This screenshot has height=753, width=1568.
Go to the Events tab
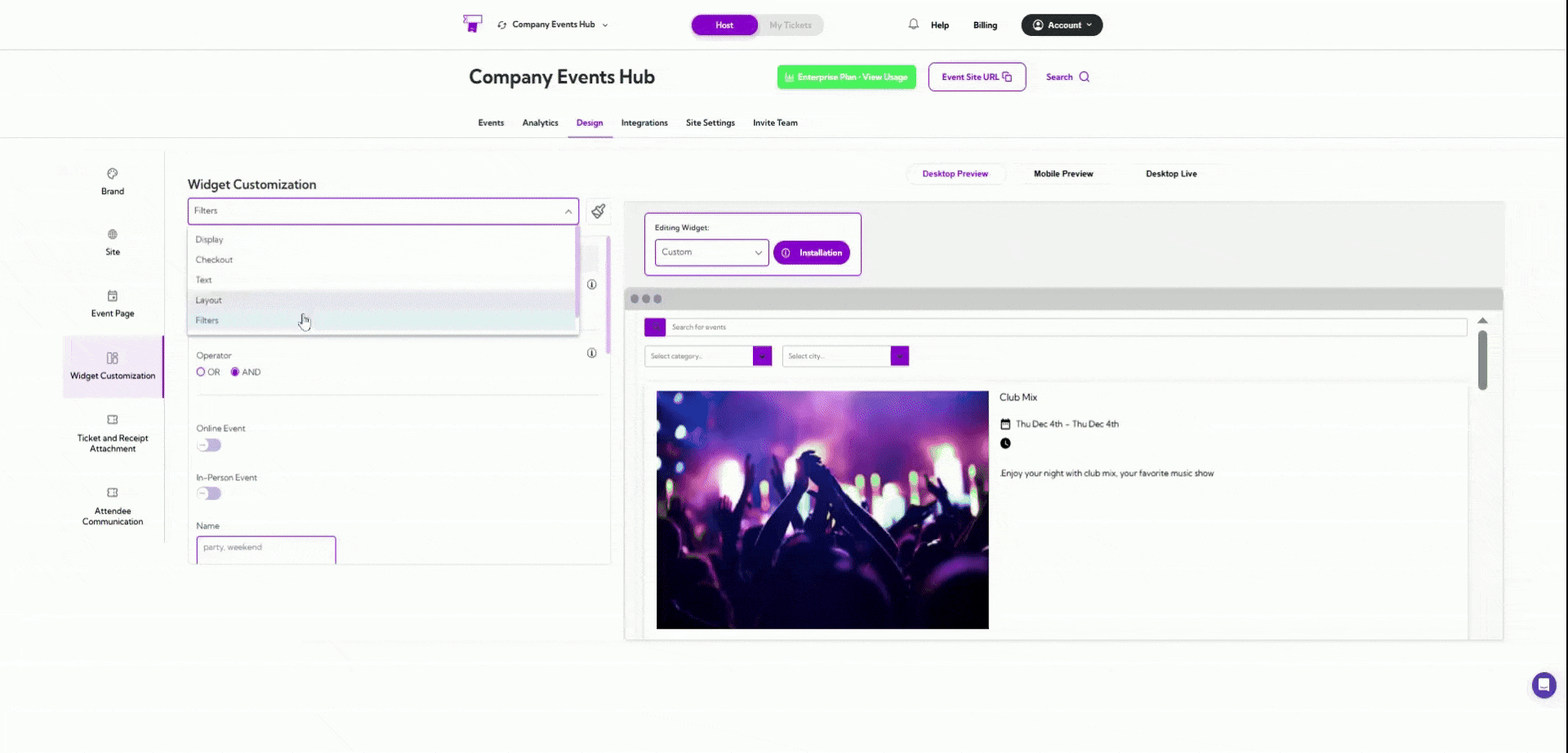(491, 123)
